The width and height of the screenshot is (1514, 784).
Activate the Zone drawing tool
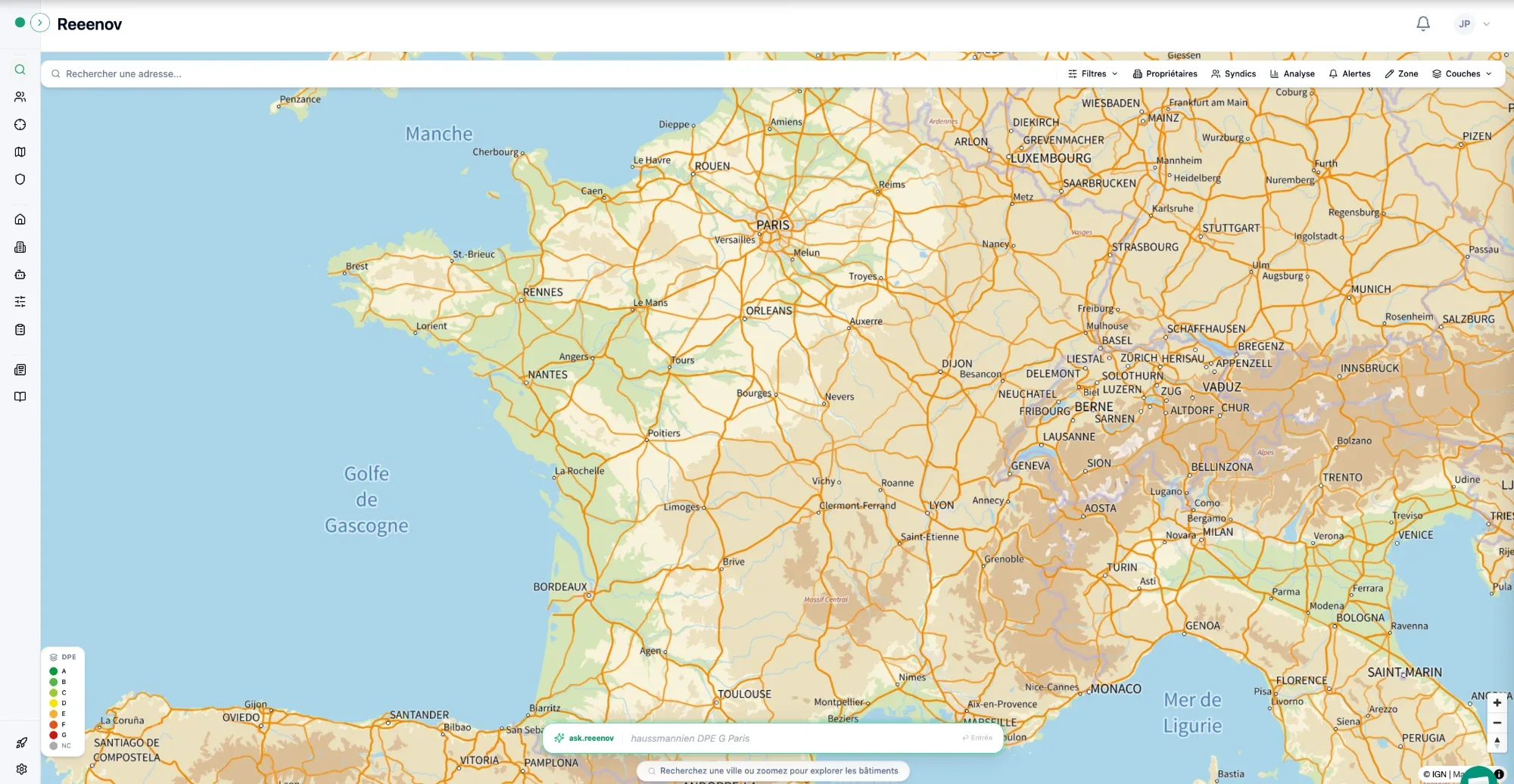click(1401, 74)
